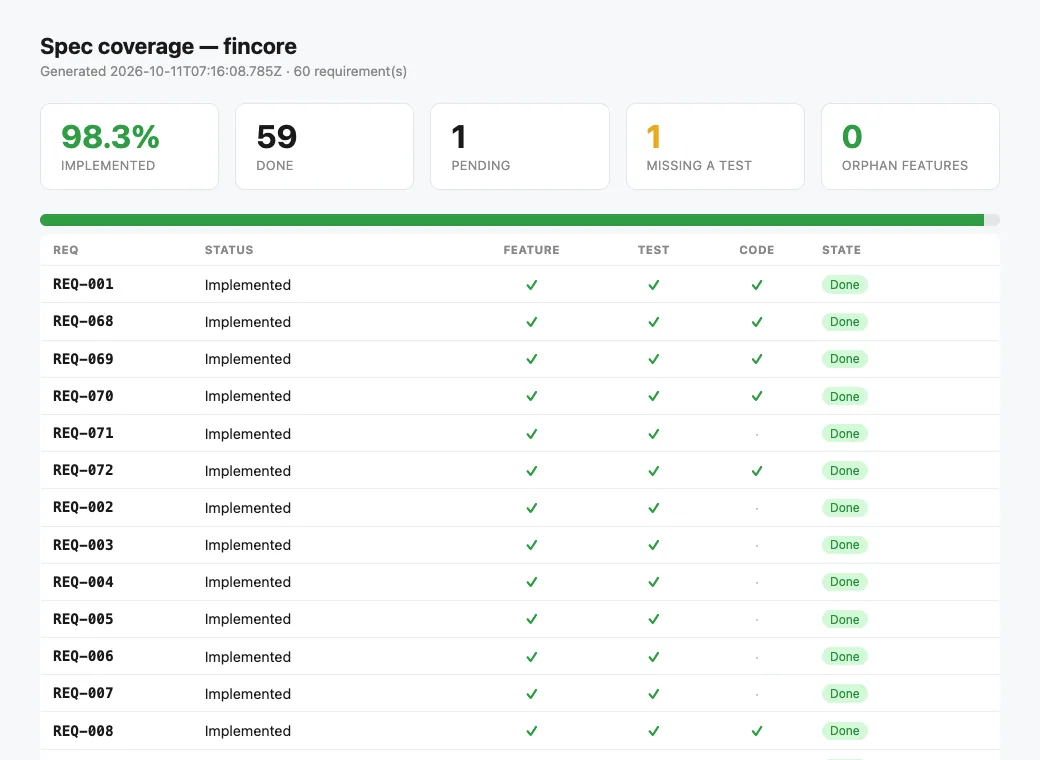This screenshot has width=1040, height=760.
Task: Click the Done badge in the REQ-008 row
Action: tap(844, 731)
